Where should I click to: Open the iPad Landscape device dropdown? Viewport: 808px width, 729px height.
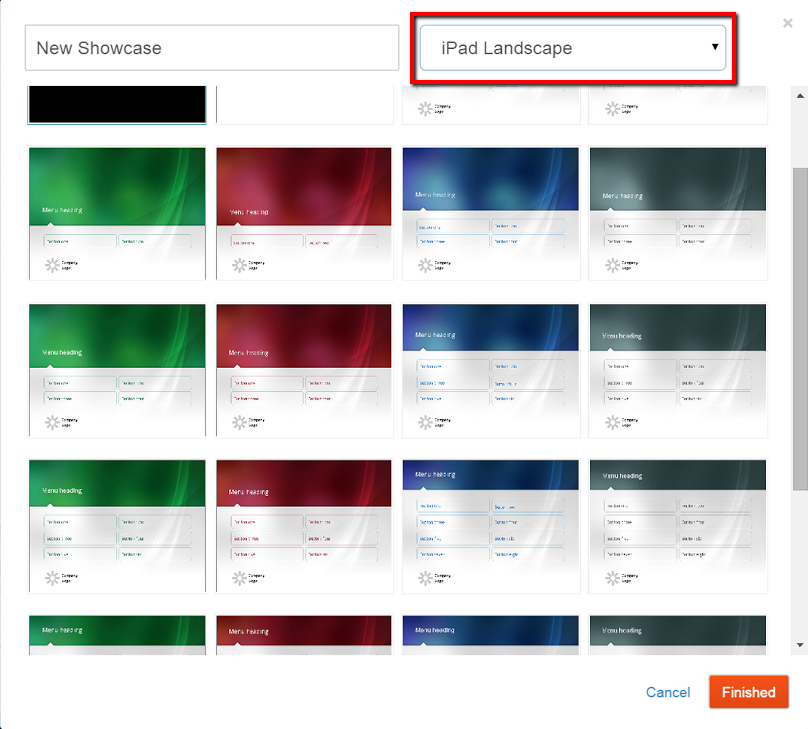pos(572,48)
